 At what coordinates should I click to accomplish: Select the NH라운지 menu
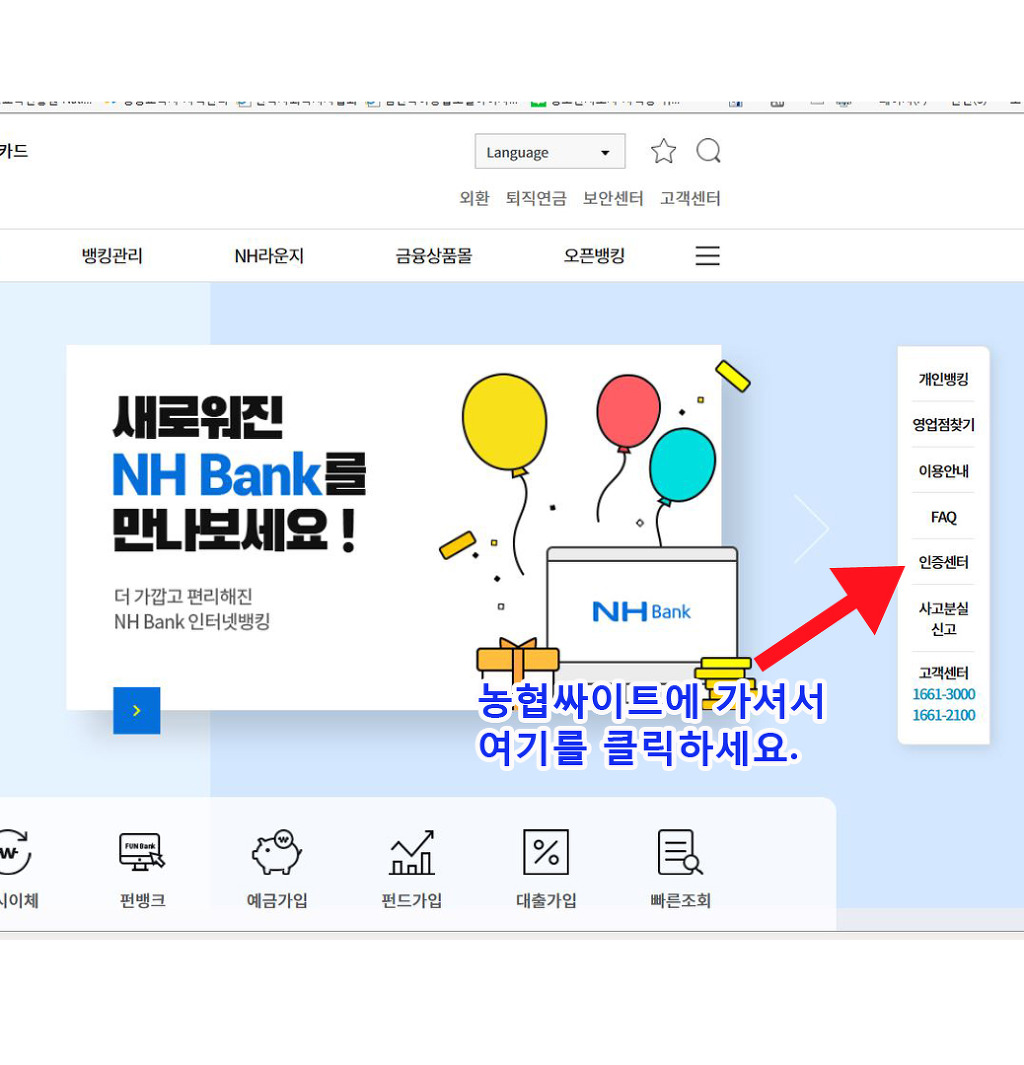coord(269,256)
